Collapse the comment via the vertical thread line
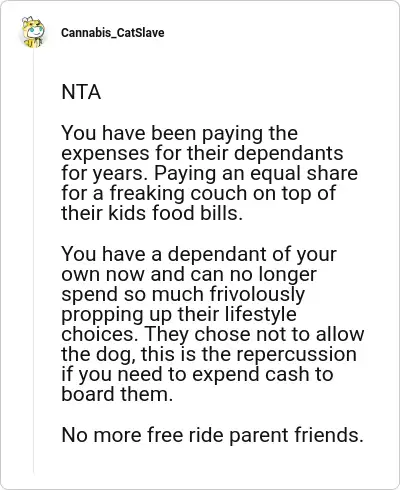 (33, 262)
